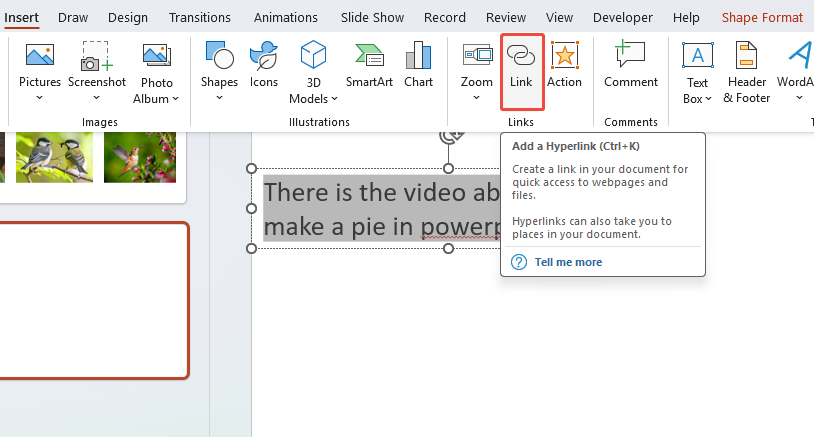Select the hummingbird picture thumbnail
This screenshot has height=437, width=814.
pos(140,157)
